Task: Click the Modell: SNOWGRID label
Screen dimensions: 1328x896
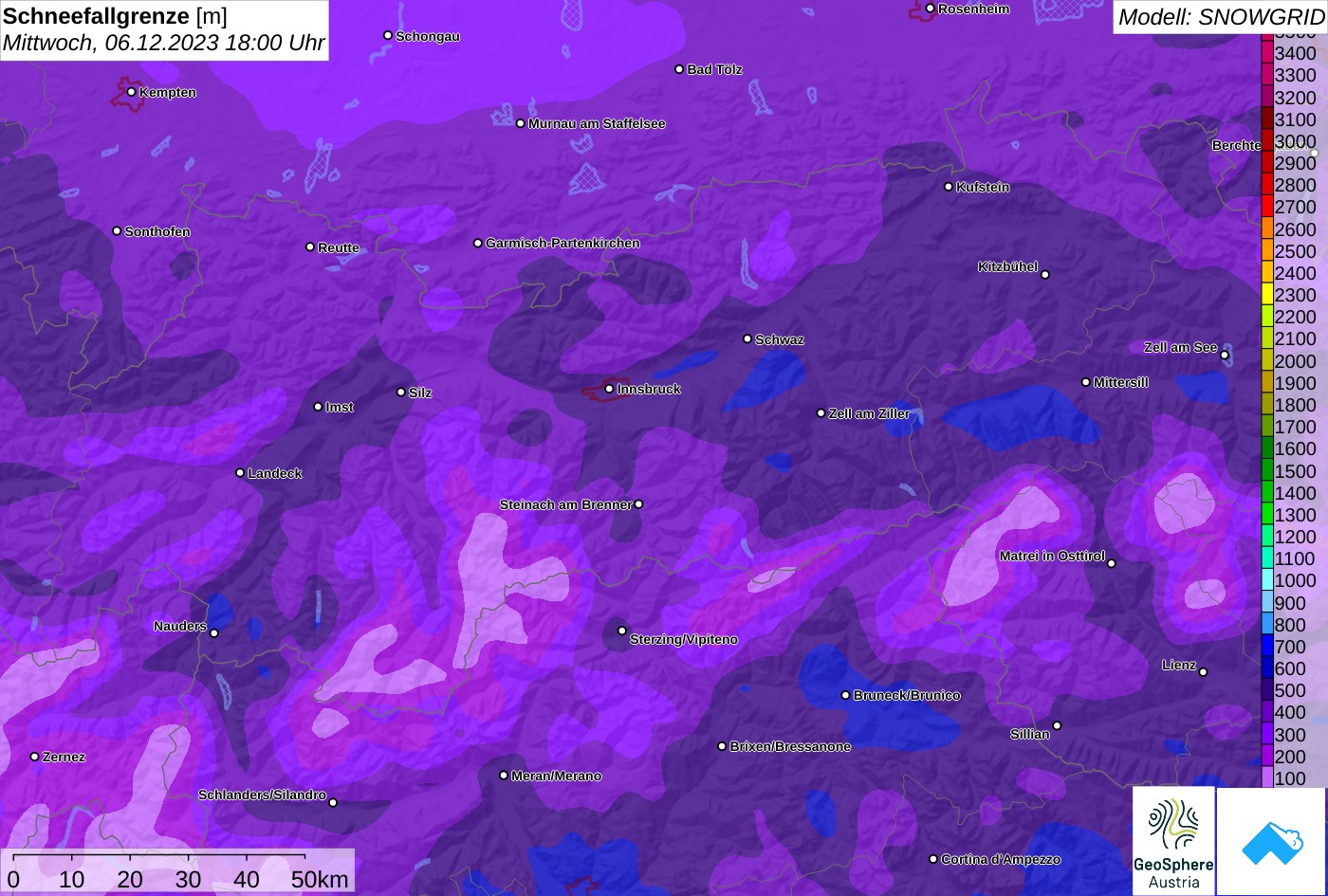Action: [1221, 17]
